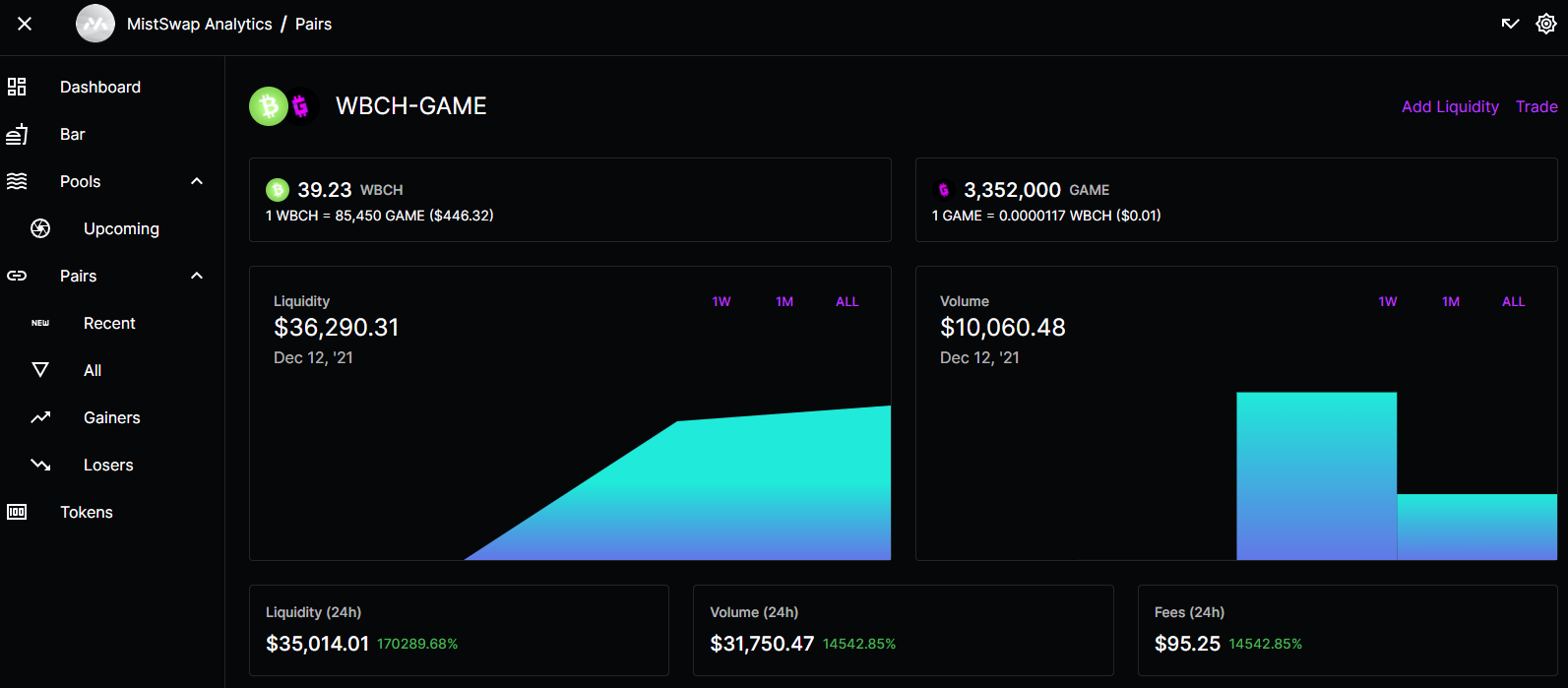Viewport: 1568px width, 688px height.
Task: Click the chart arrow icon in top bar
Action: 1510,24
